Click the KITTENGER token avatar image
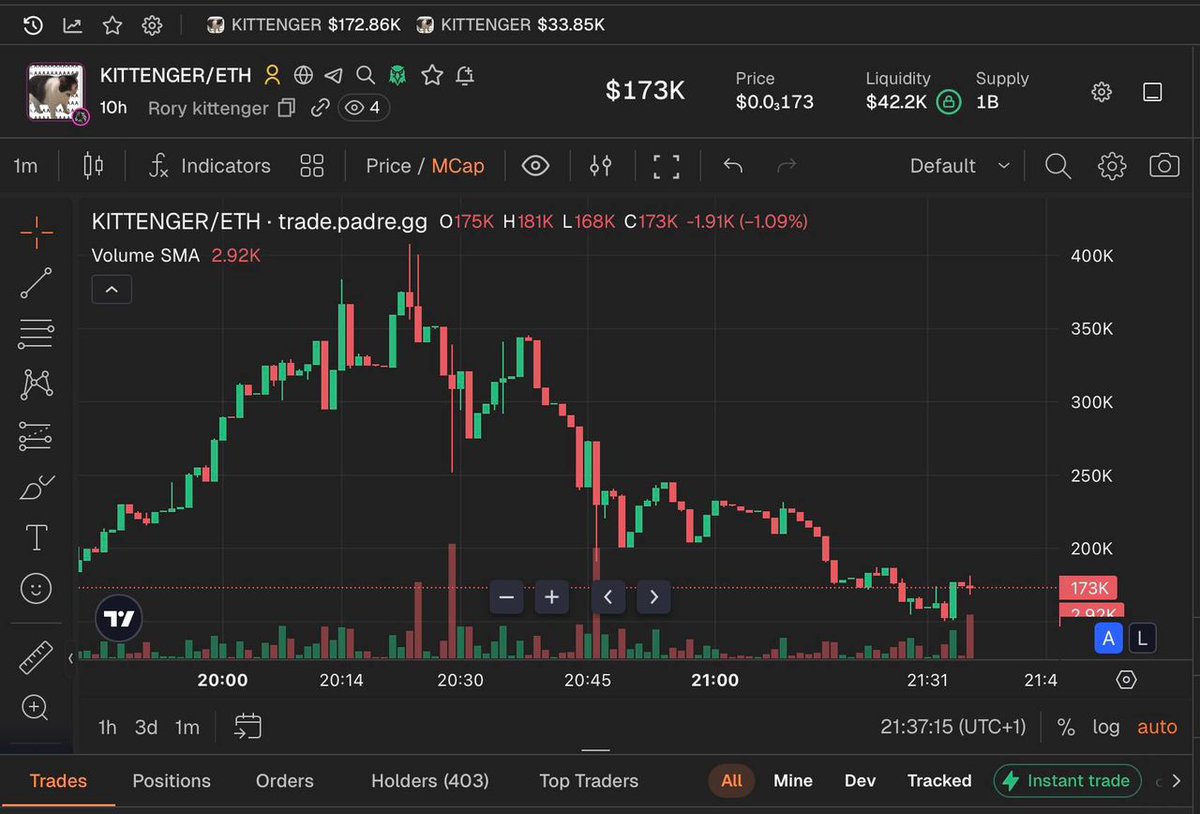Image resolution: width=1200 pixels, height=814 pixels. coord(58,94)
